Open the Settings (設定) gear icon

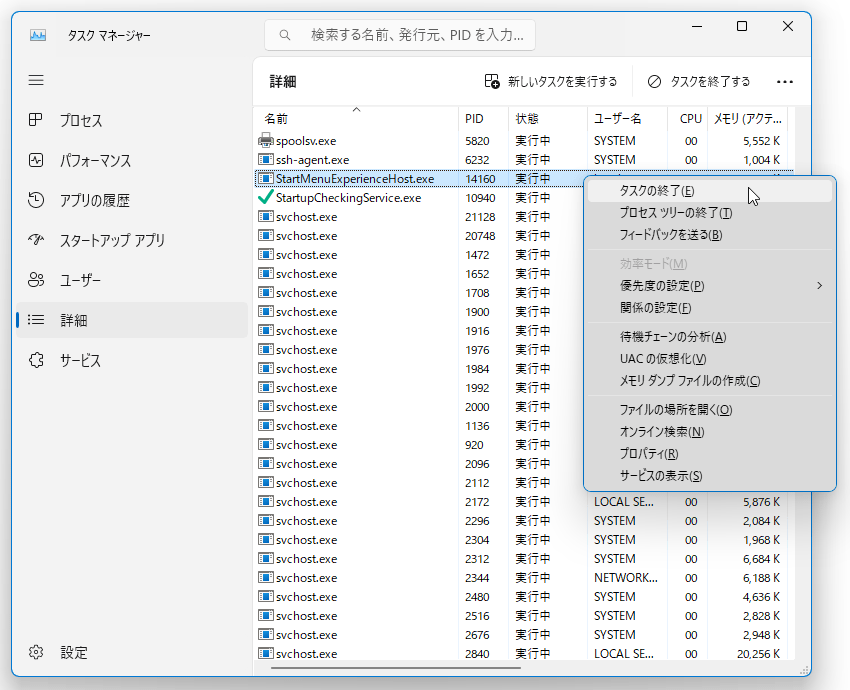click(36, 652)
